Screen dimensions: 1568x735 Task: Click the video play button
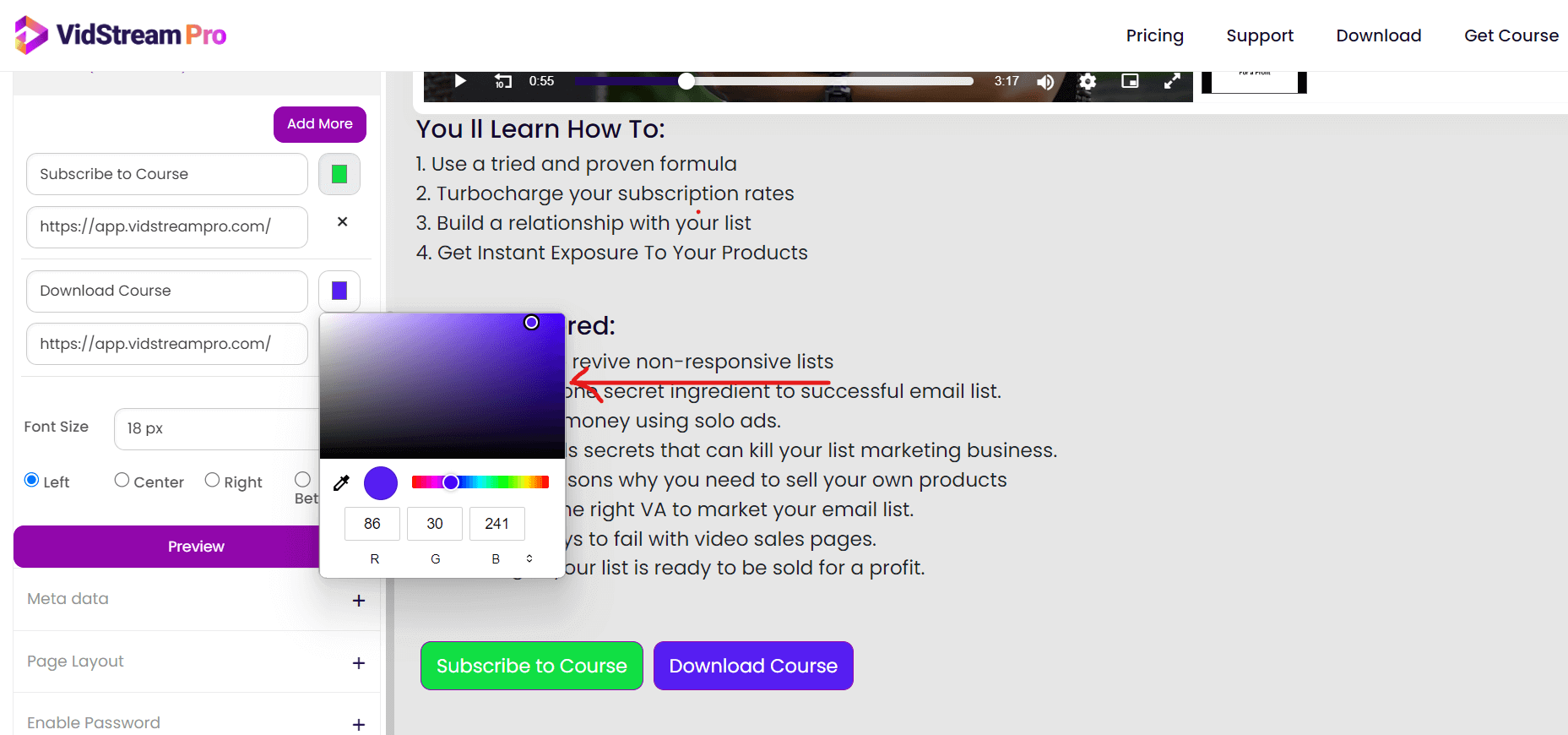[x=460, y=81]
